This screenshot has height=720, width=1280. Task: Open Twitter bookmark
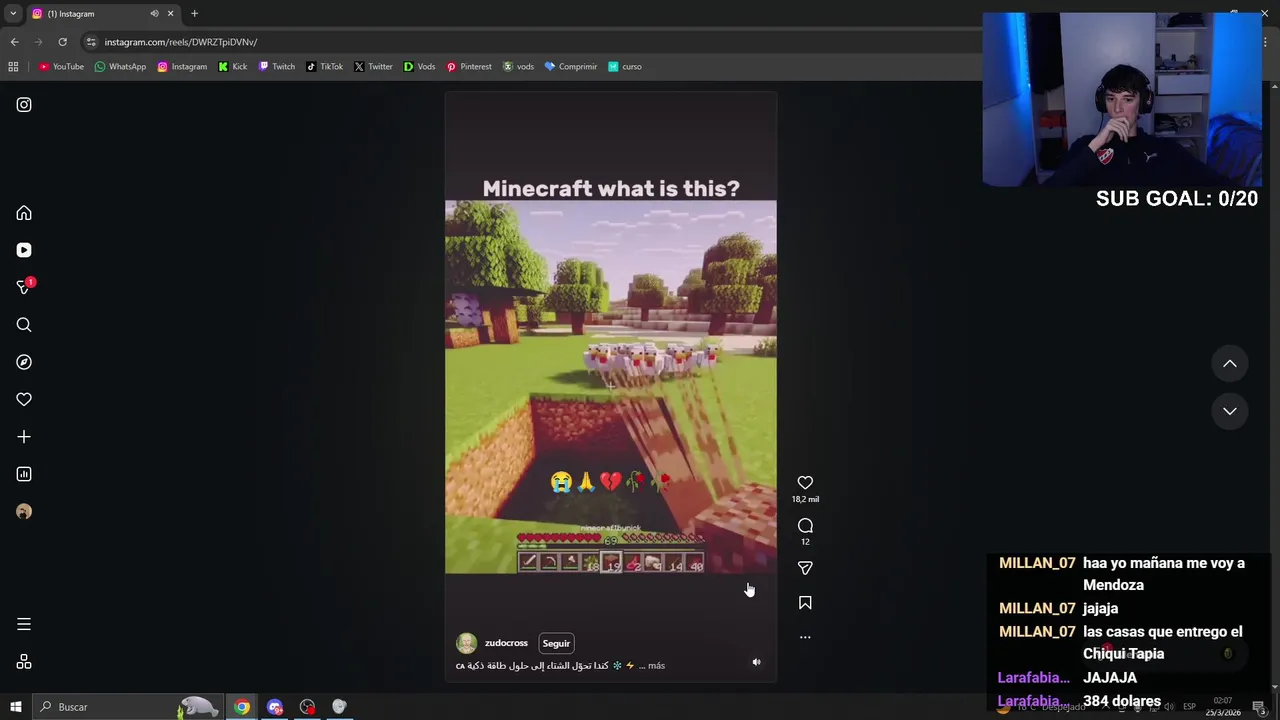pos(373,67)
